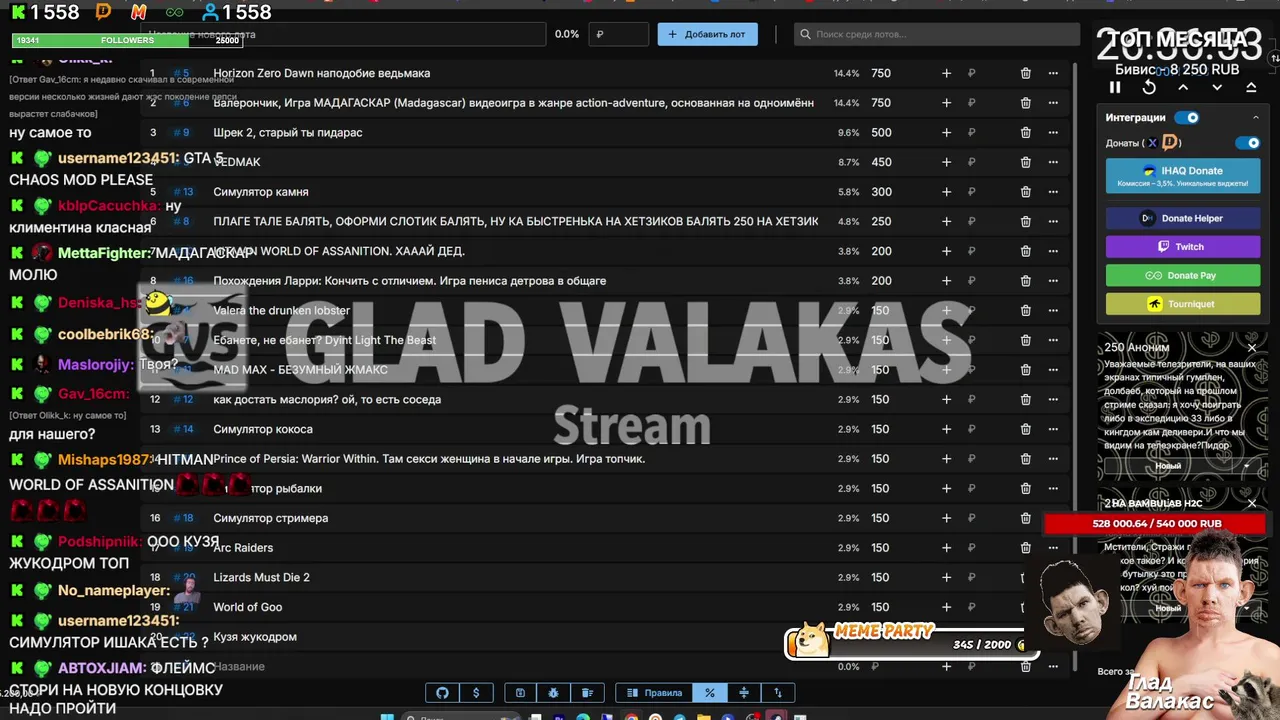Click the followers progress bar
The width and height of the screenshot is (1280, 720).
[x=126, y=40]
